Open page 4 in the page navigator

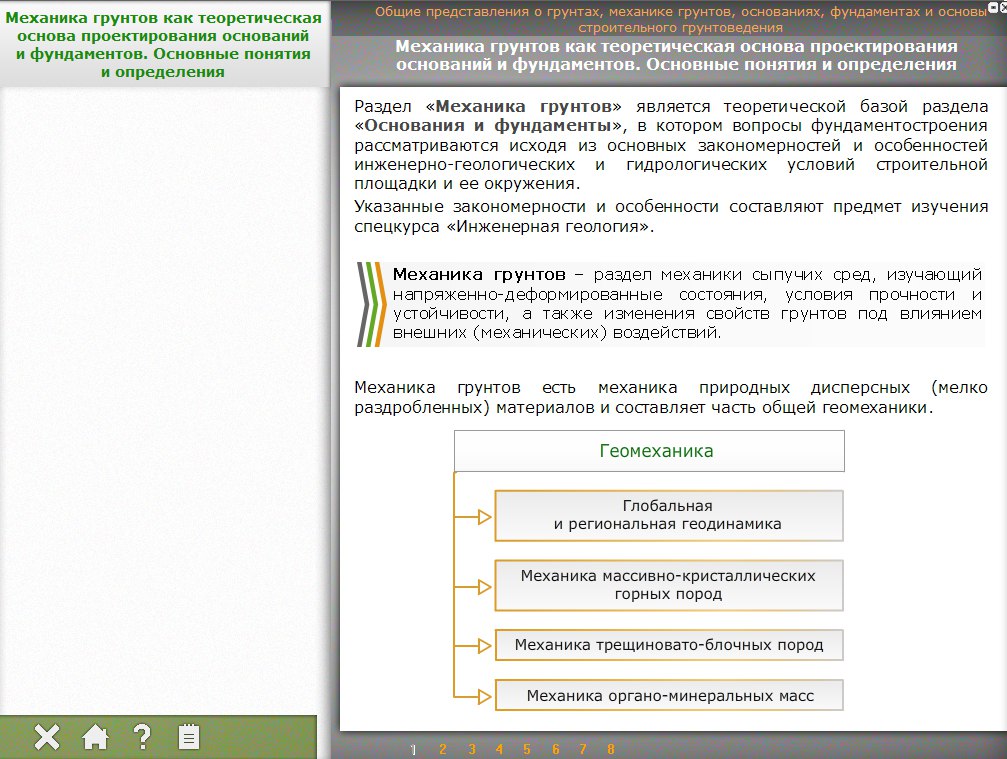(499, 749)
